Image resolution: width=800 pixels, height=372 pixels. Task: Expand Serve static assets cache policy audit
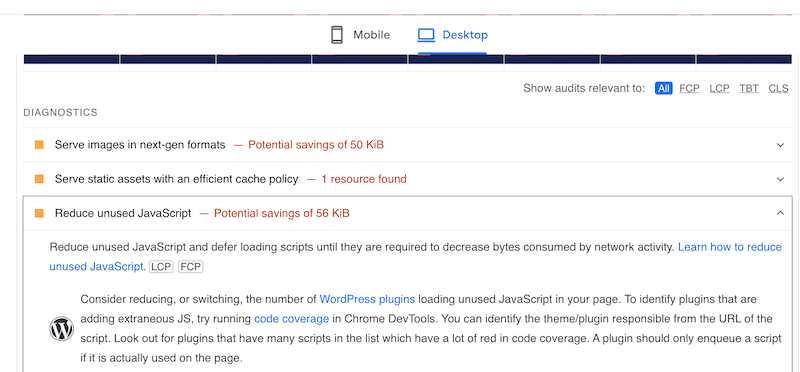click(780, 179)
